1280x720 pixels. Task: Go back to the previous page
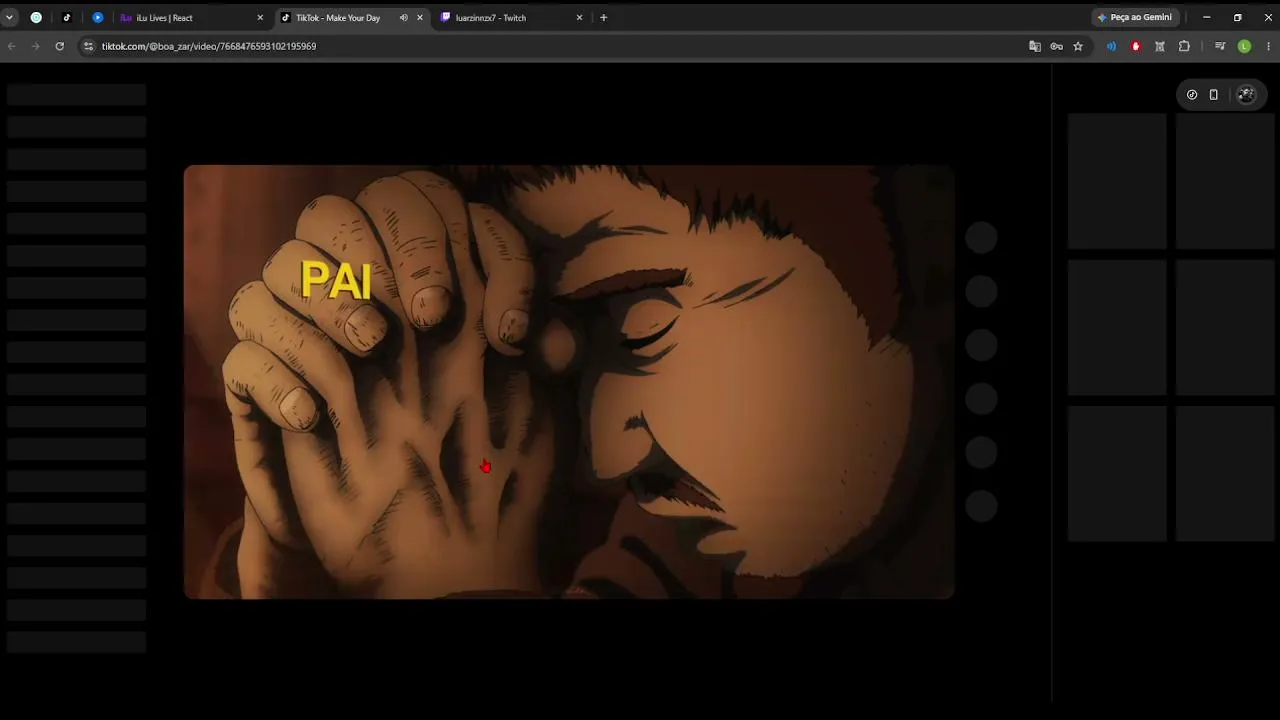click(12, 46)
